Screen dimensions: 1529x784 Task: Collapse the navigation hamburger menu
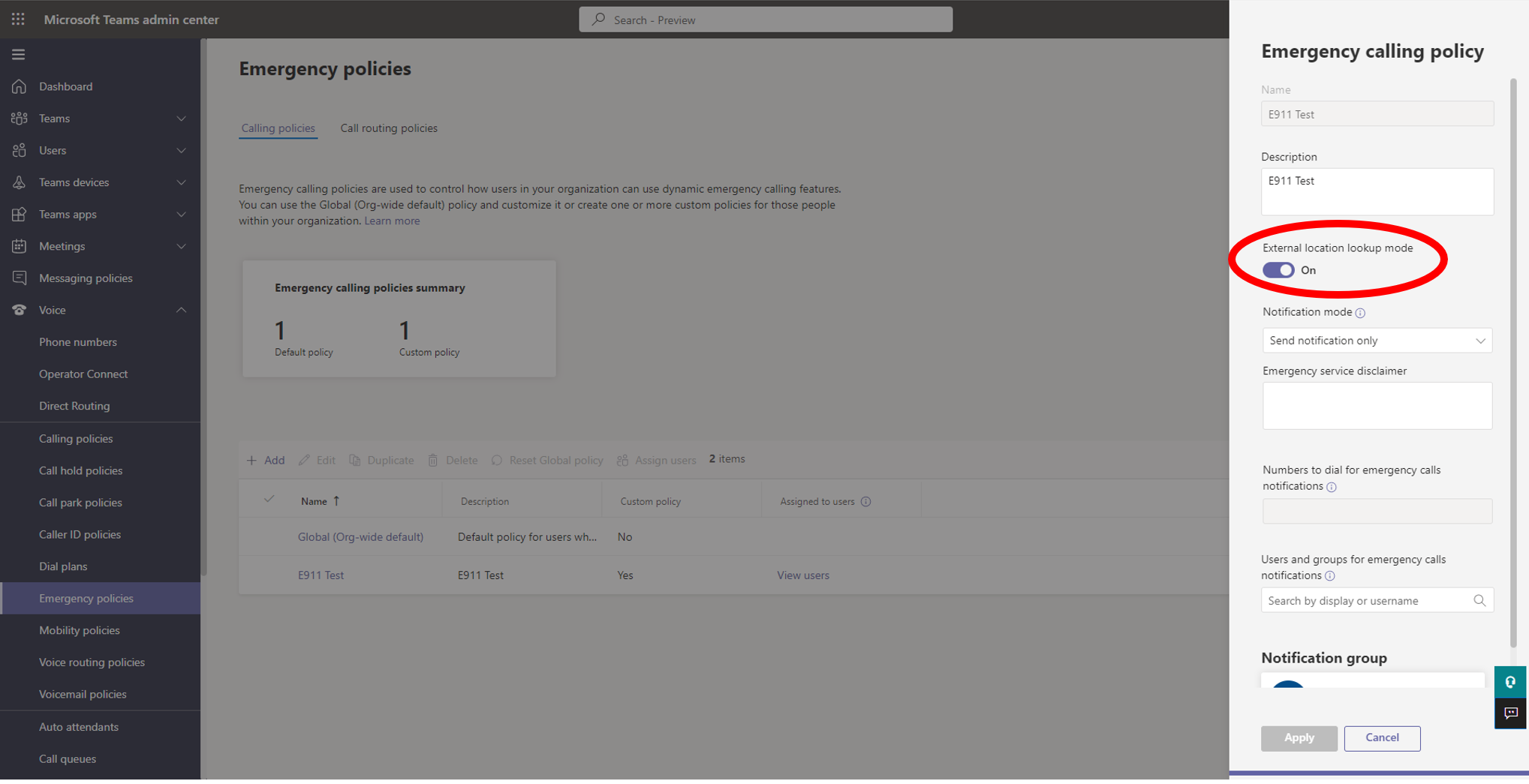(x=18, y=54)
